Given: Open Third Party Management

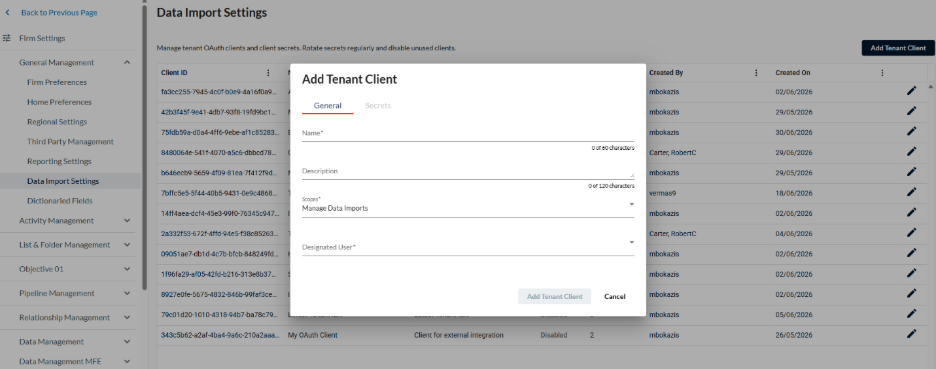Looking at the screenshot, I should (x=70, y=142).
